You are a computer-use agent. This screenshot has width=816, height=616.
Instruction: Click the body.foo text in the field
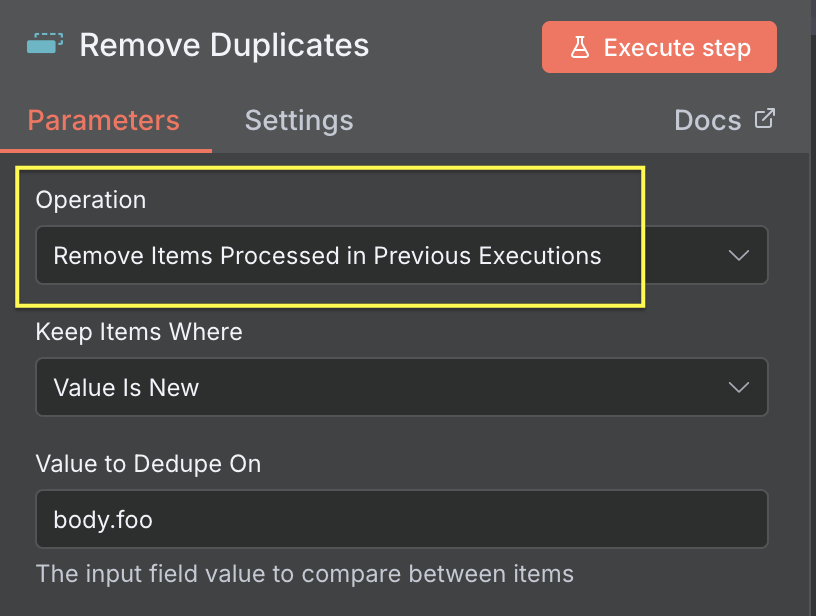[x=103, y=520]
